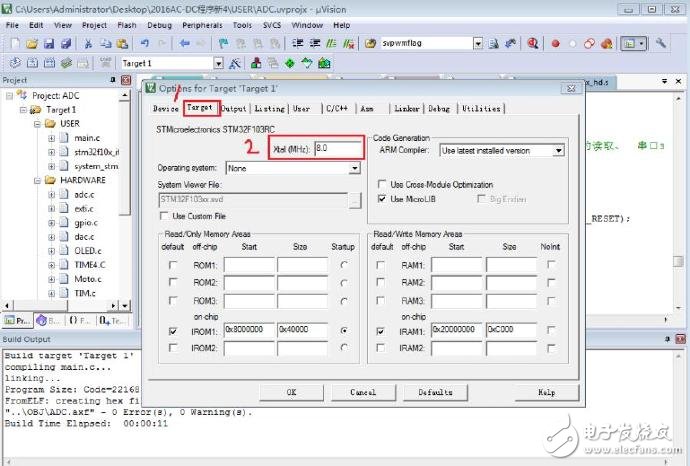Expand the adc.c tree node
This screenshot has width=690, height=466.
pyautogui.click(x=52, y=194)
